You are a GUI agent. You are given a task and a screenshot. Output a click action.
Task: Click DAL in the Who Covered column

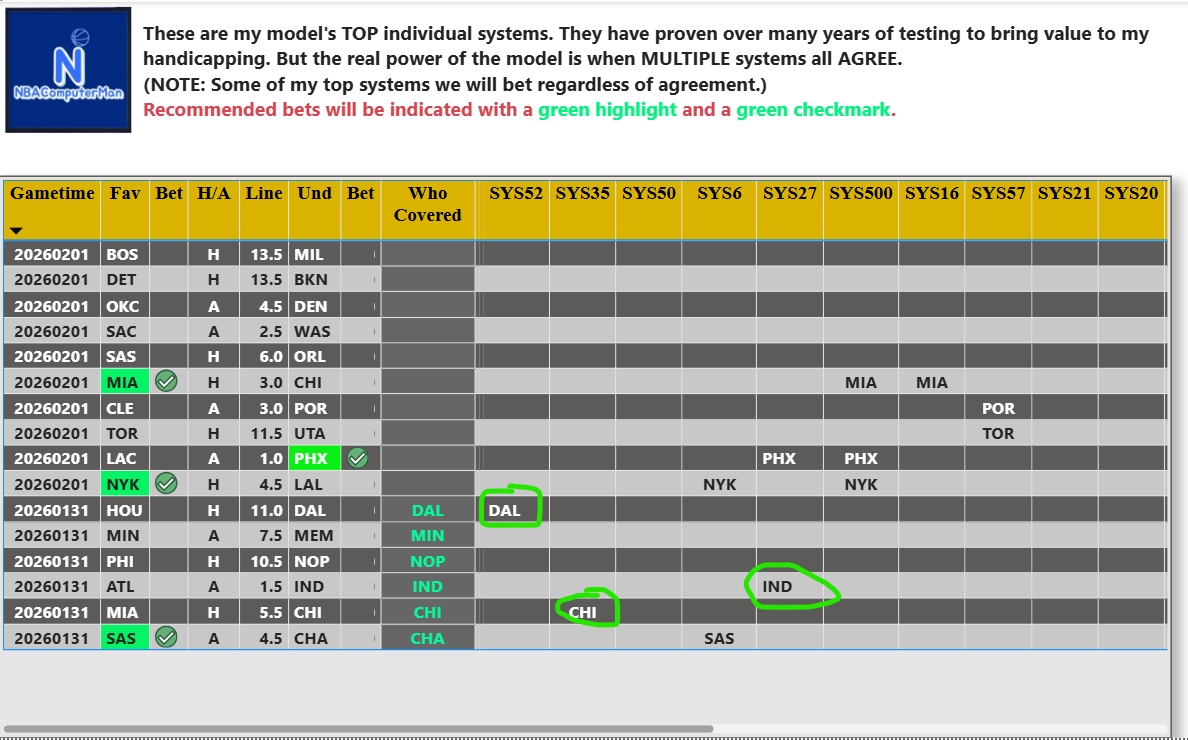coord(427,510)
